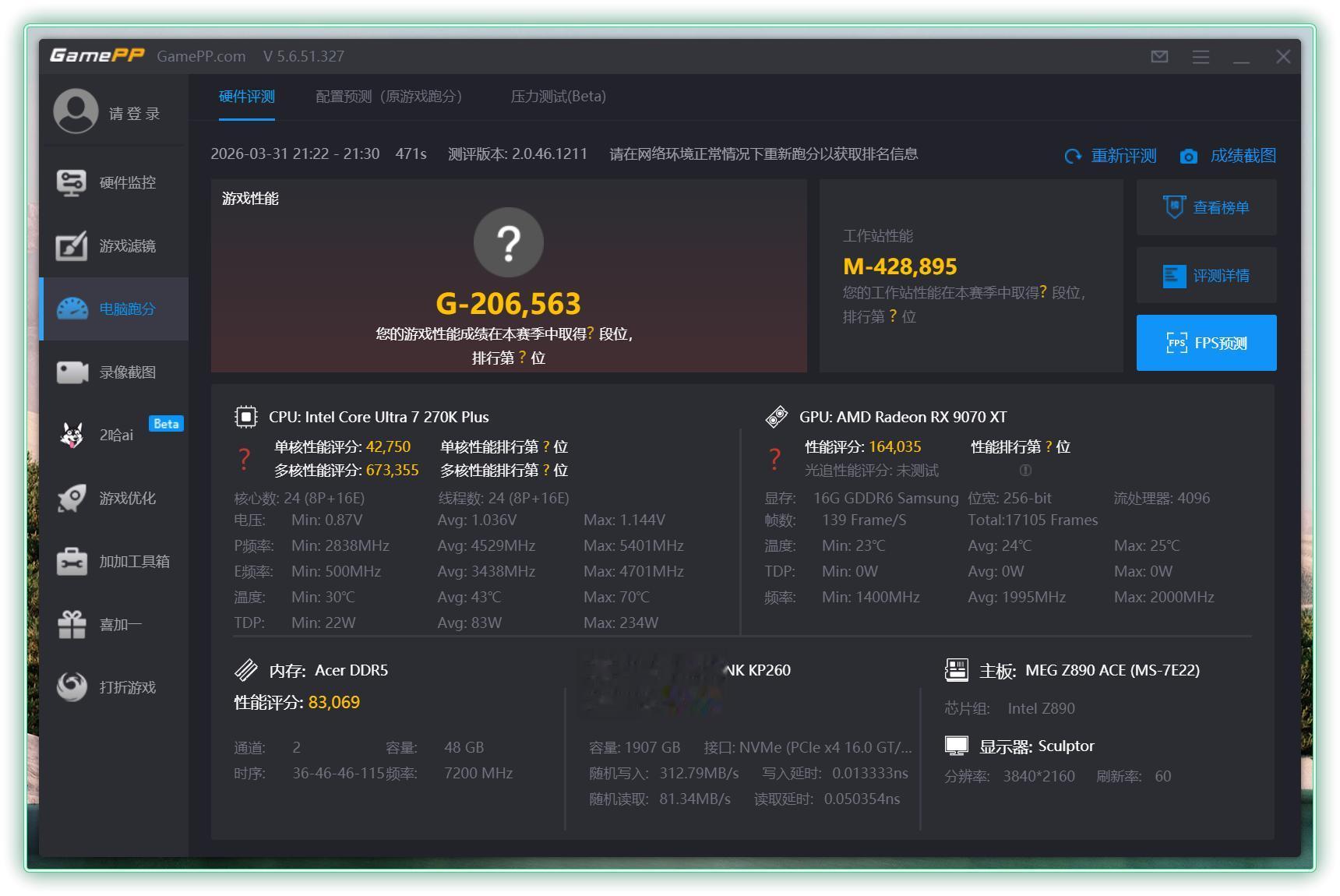The height and width of the screenshot is (896, 1340).
Task: Click the 加加工具箱 toolbox icon
Action: pyautogui.click(x=72, y=562)
